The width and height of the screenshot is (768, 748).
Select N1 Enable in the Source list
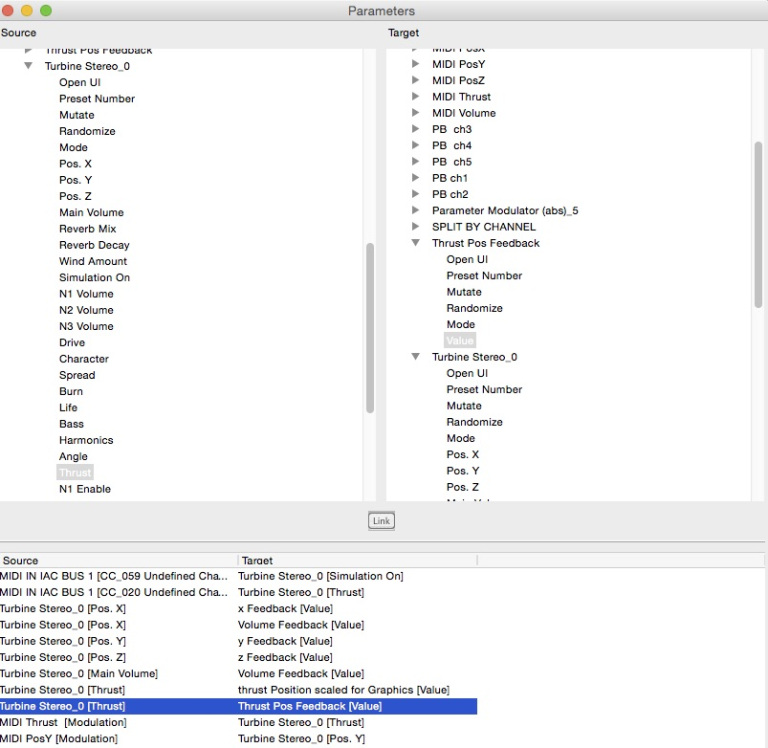85,489
